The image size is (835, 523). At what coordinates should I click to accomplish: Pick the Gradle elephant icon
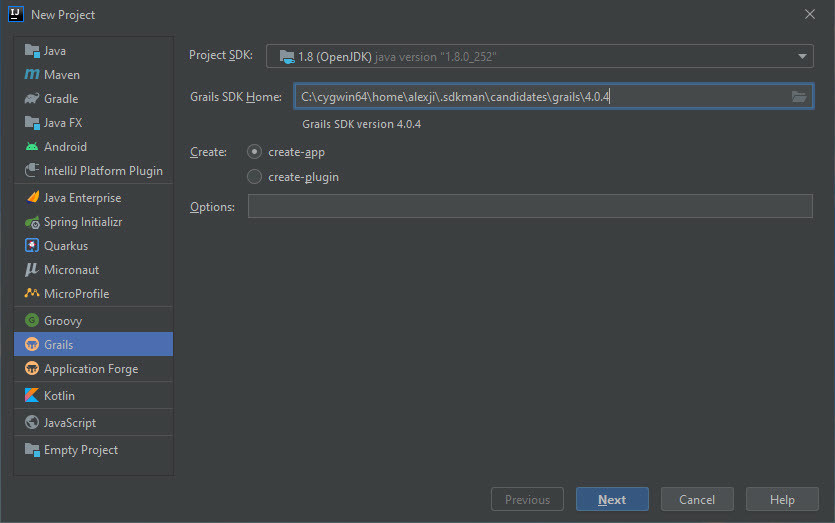tap(32, 99)
